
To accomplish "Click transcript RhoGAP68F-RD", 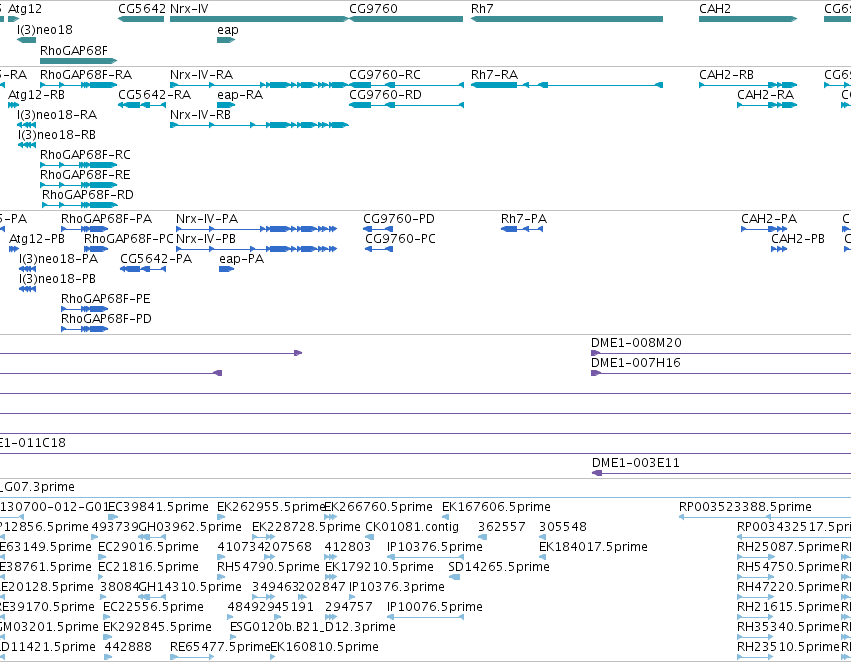I will pos(88,194).
